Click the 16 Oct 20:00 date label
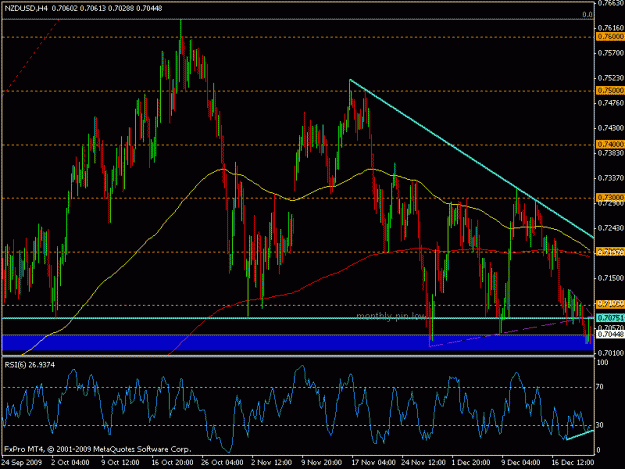The height and width of the screenshot is (469, 625). point(172,462)
